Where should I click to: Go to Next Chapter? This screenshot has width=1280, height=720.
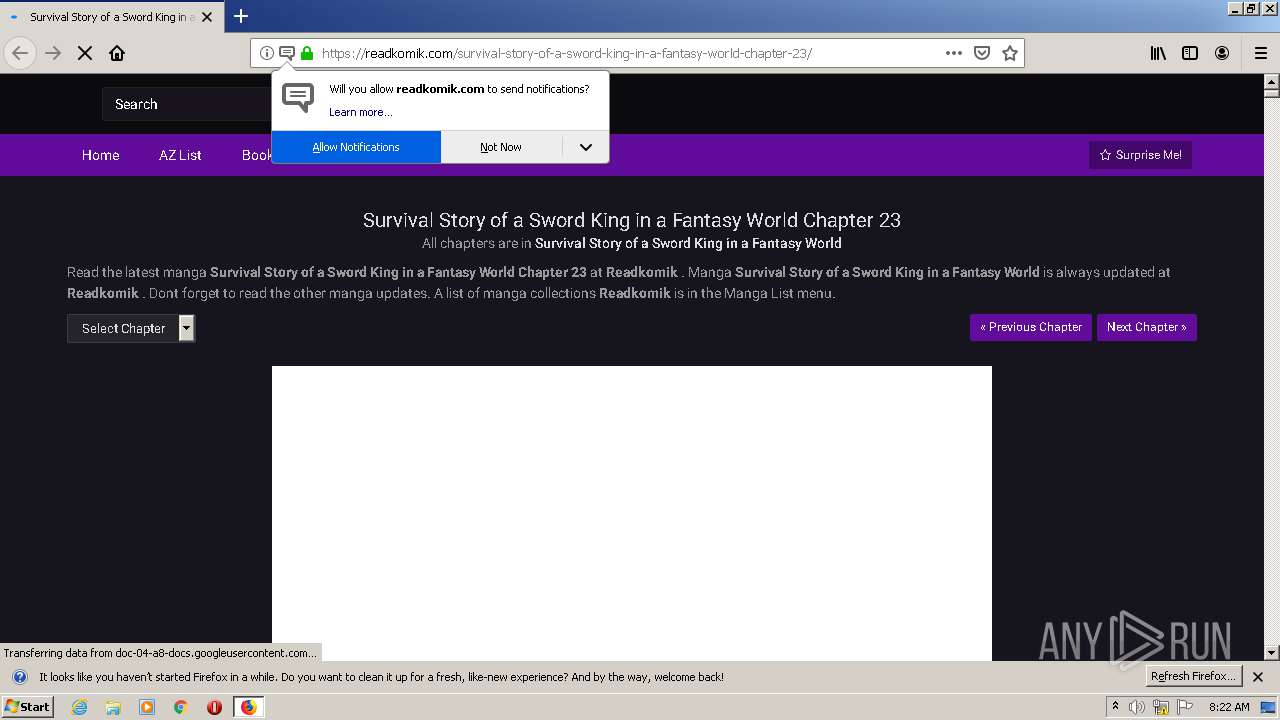click(x=1147, y=327)
